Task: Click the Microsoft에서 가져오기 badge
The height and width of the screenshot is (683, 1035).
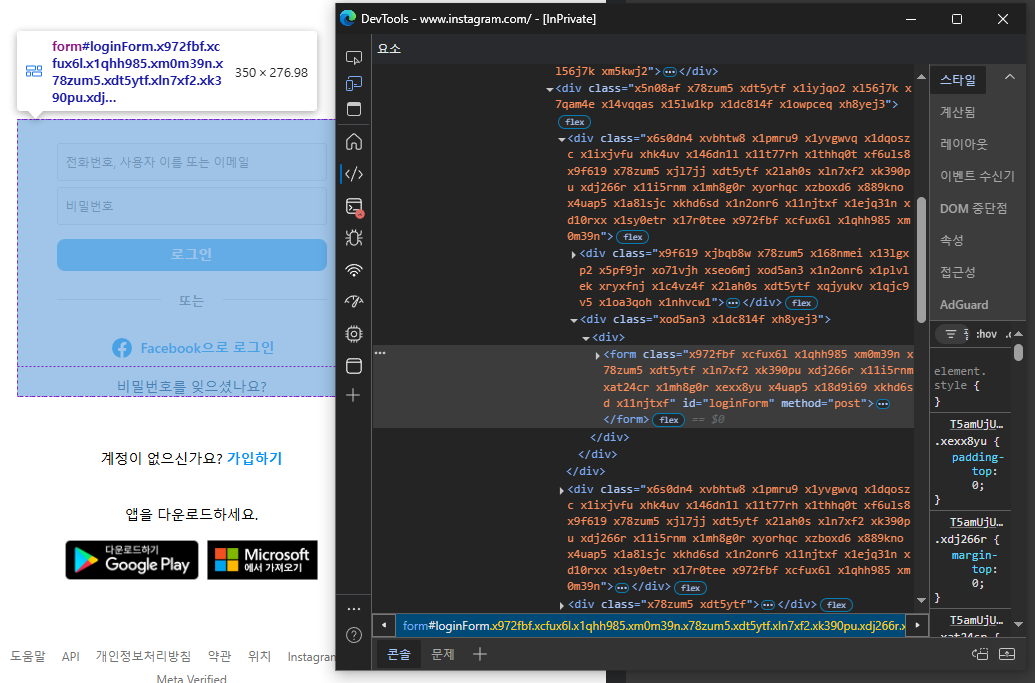Action: (x=262, y=560)
